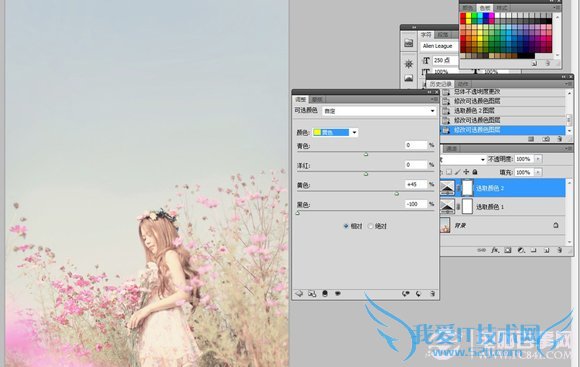Delete adjustment layer trash icon in Adjustments panel

432,294
